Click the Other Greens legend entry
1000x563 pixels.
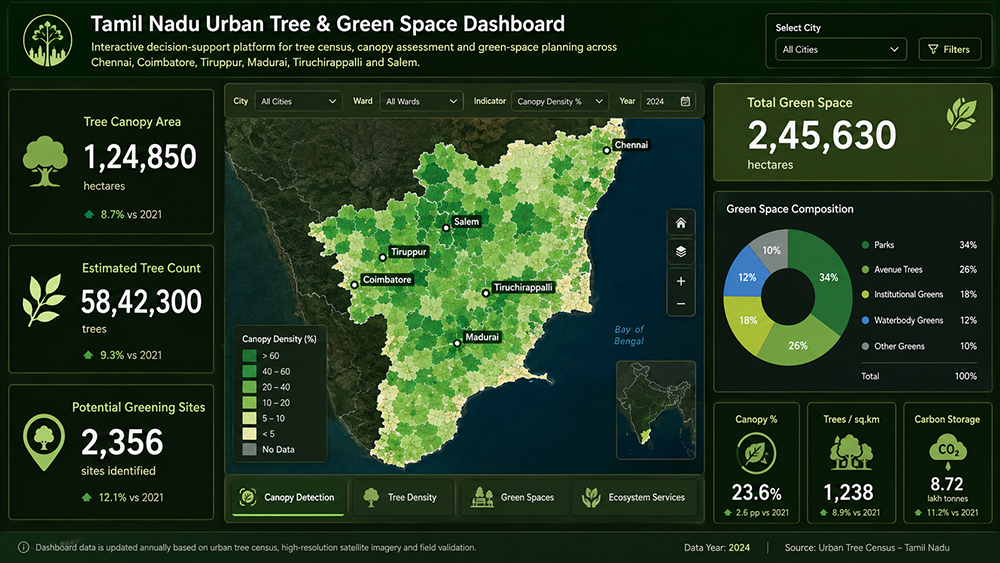(x=919, y=346)
